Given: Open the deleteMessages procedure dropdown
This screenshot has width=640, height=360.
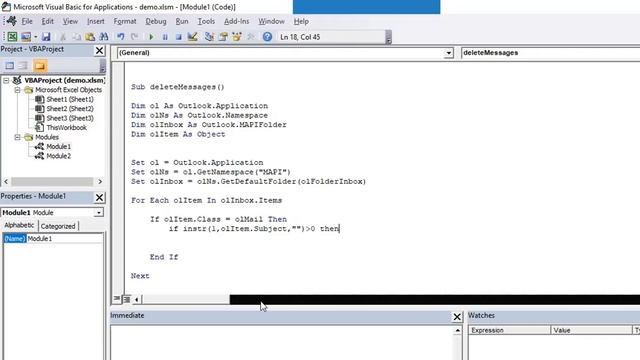Looking at the screenshot, I should coord(551,53).
